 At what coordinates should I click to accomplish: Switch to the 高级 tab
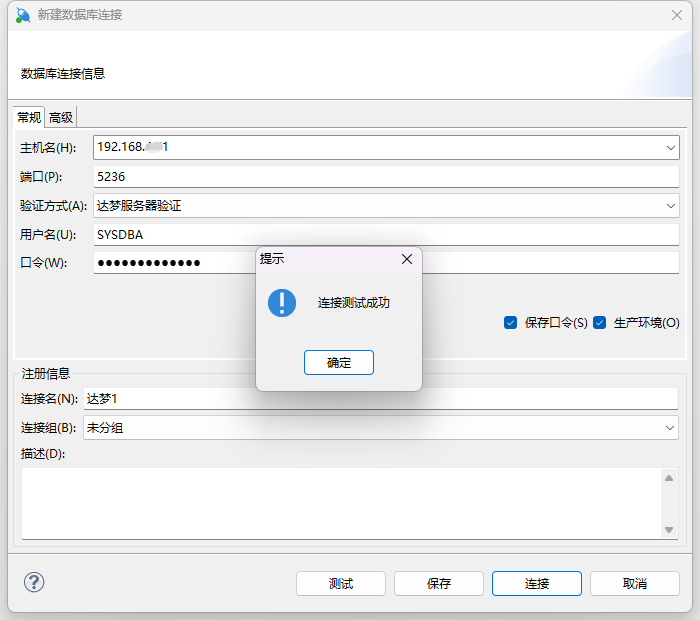(x=61, y=117)
